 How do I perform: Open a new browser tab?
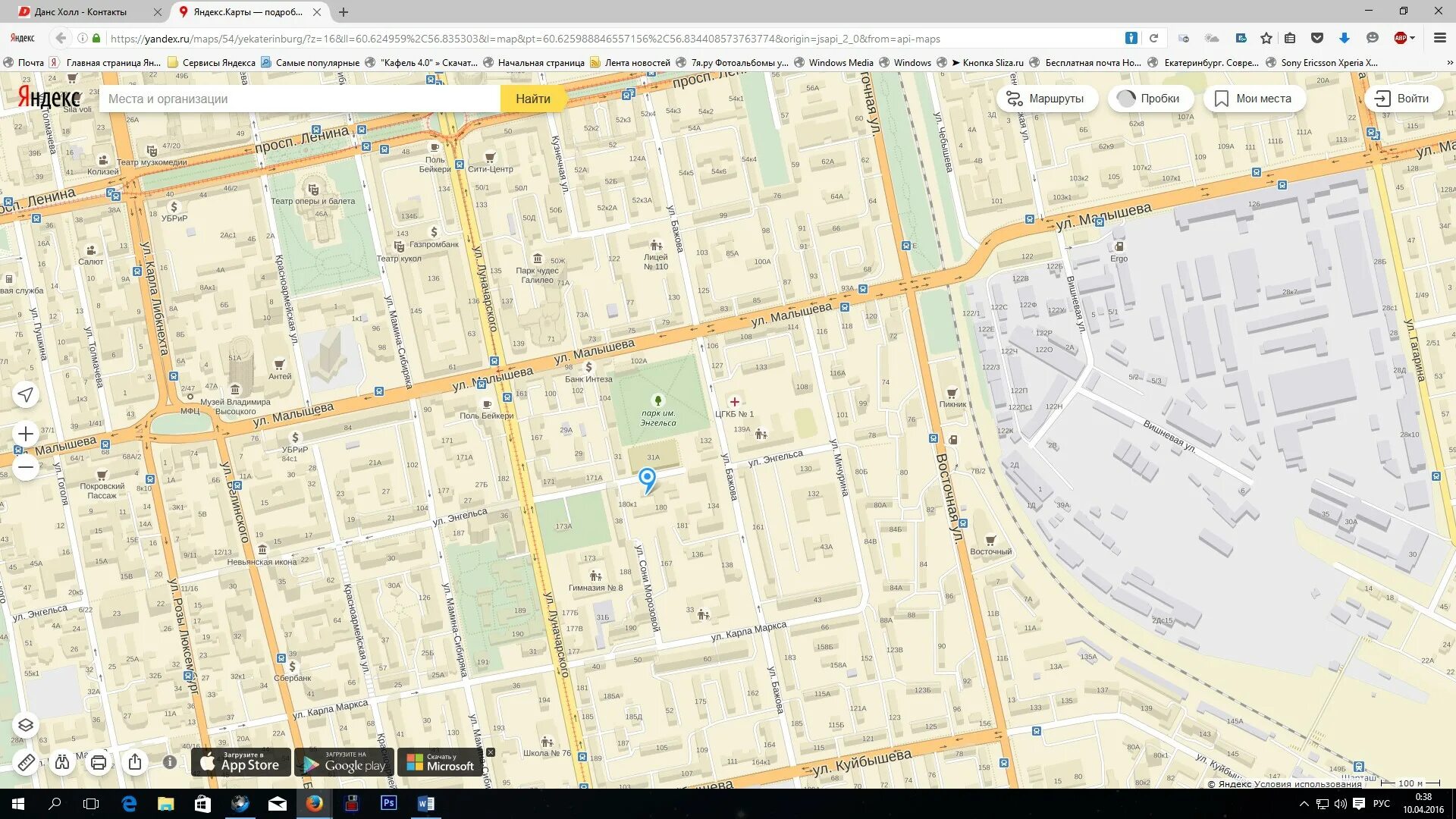coord(344,12)
